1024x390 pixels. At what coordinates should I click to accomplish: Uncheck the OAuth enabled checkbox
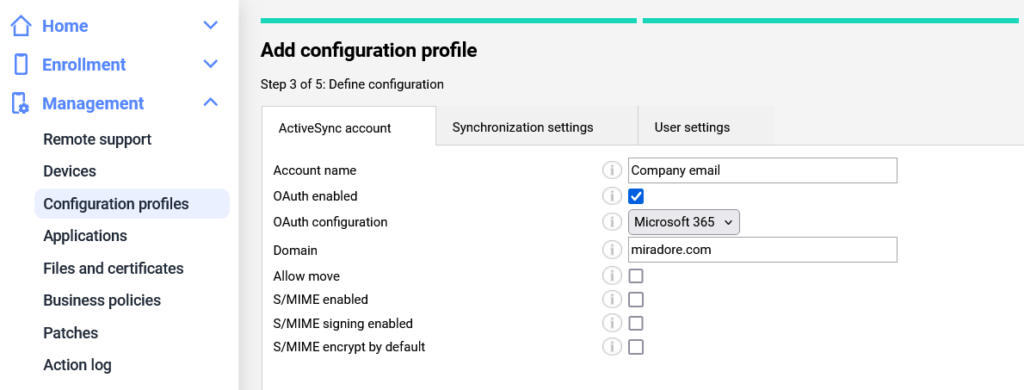636,196
